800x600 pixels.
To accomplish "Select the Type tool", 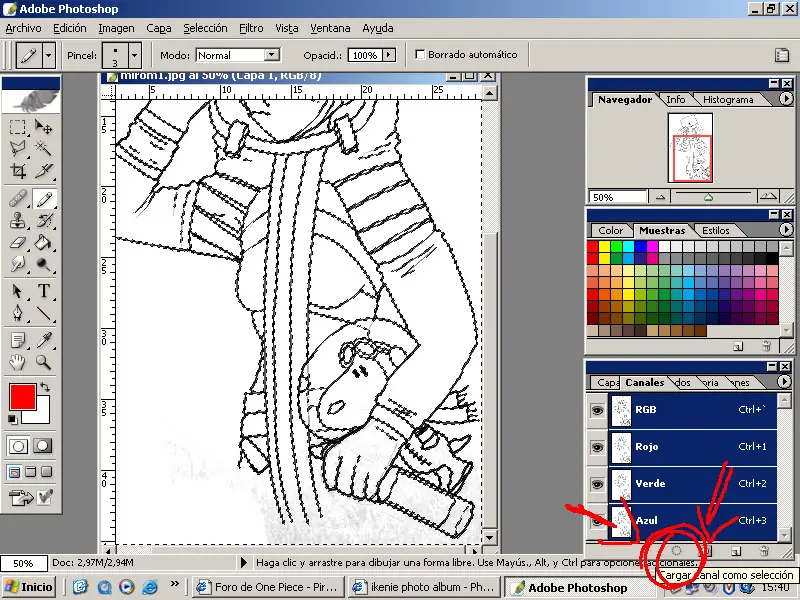I will [43, 291].
